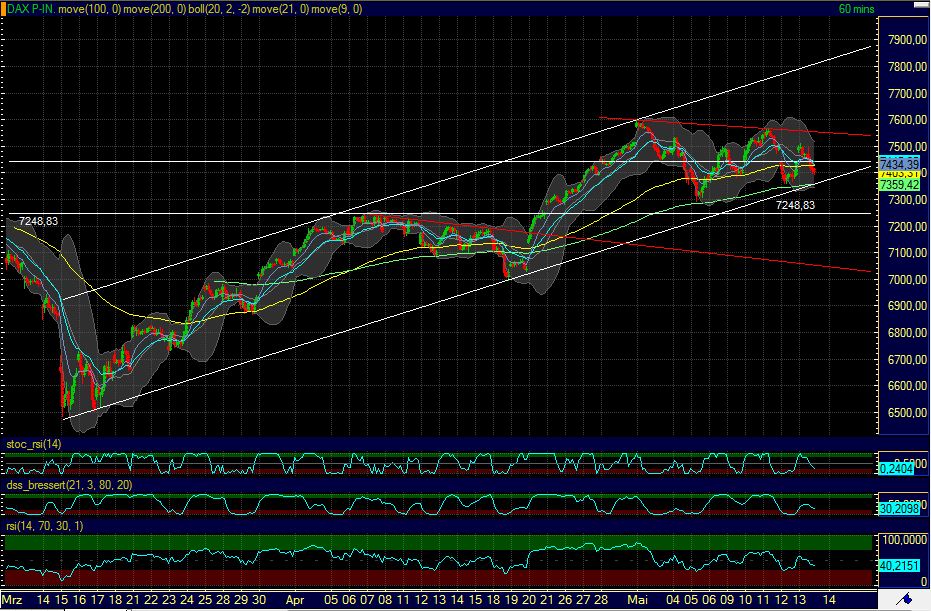Click the 7600,00 price axis label
The image size is (931, 611).
coord(907,120)
